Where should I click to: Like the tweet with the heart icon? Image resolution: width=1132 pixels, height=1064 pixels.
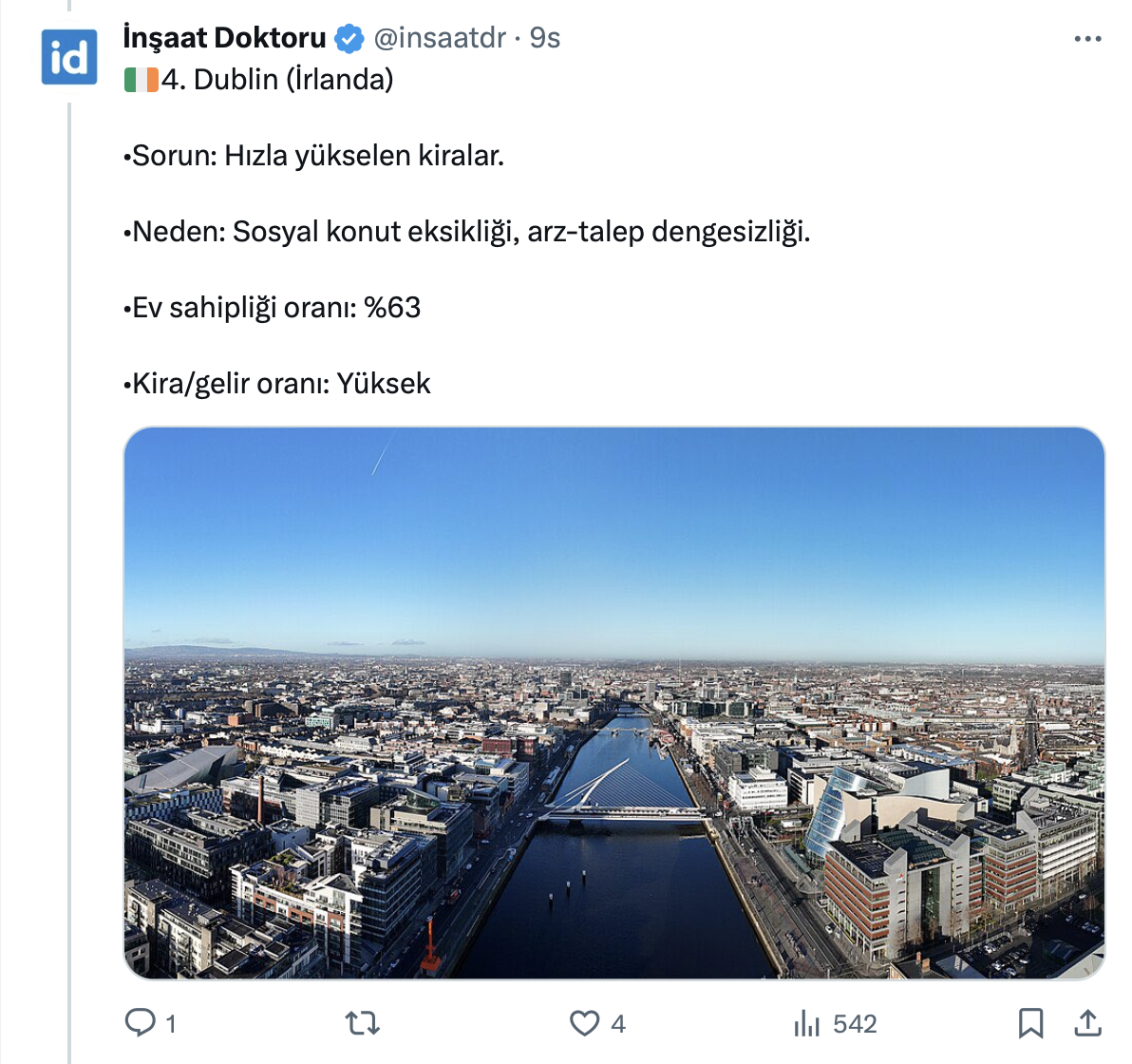click(x=584, y=1023)
